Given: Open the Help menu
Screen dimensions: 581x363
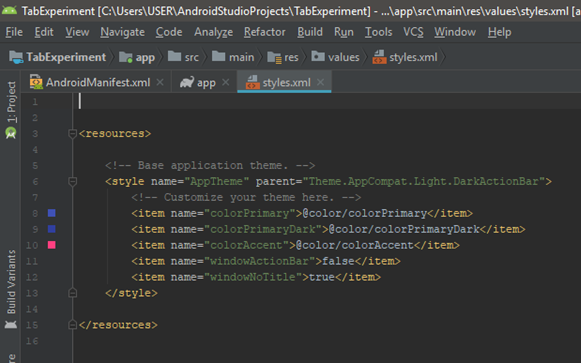Looking at the screenshot, I should (499, 32).
